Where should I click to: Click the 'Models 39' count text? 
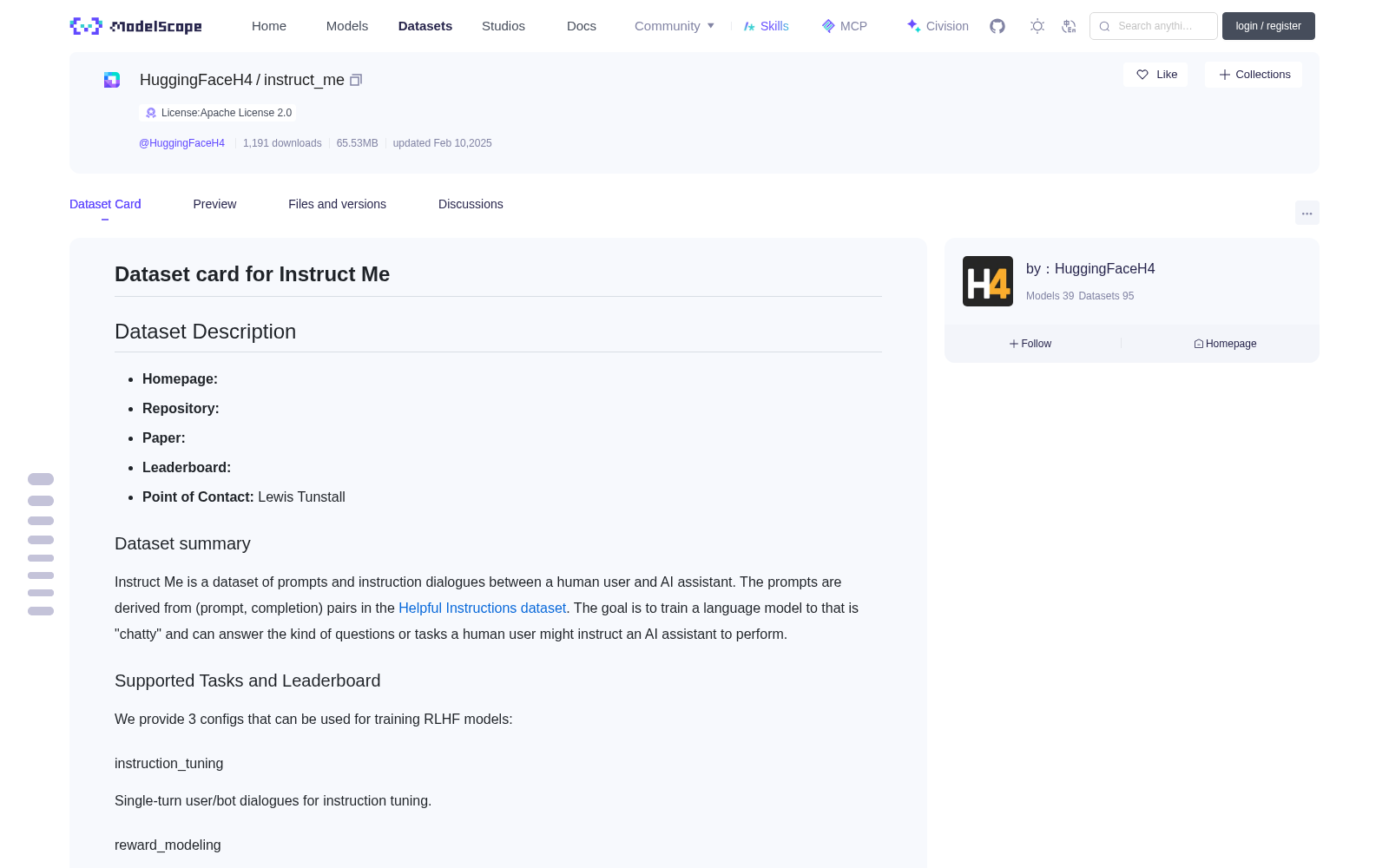click(x=1050, y=296)
